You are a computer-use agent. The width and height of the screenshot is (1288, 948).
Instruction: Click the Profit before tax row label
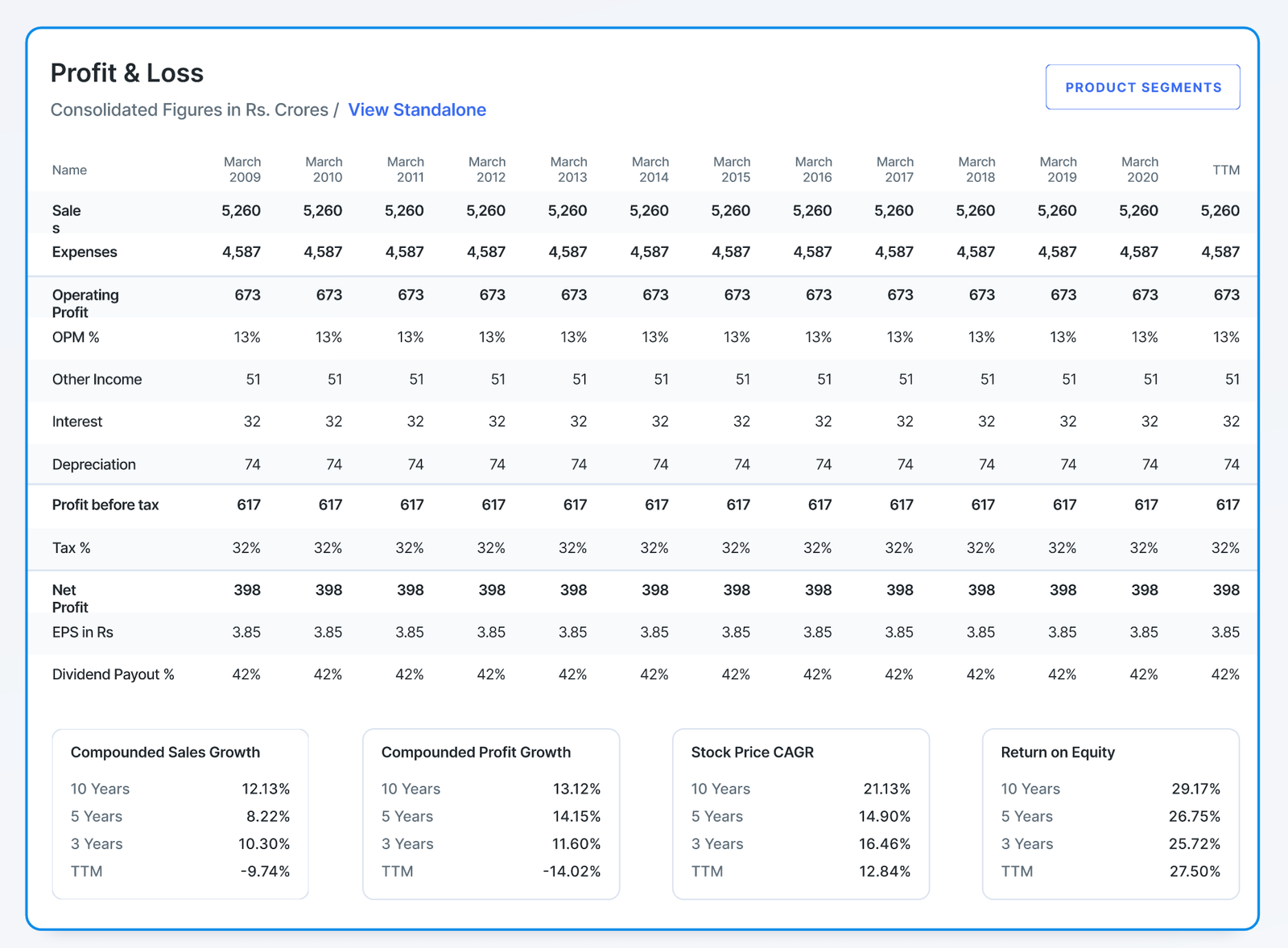[105, 505]
